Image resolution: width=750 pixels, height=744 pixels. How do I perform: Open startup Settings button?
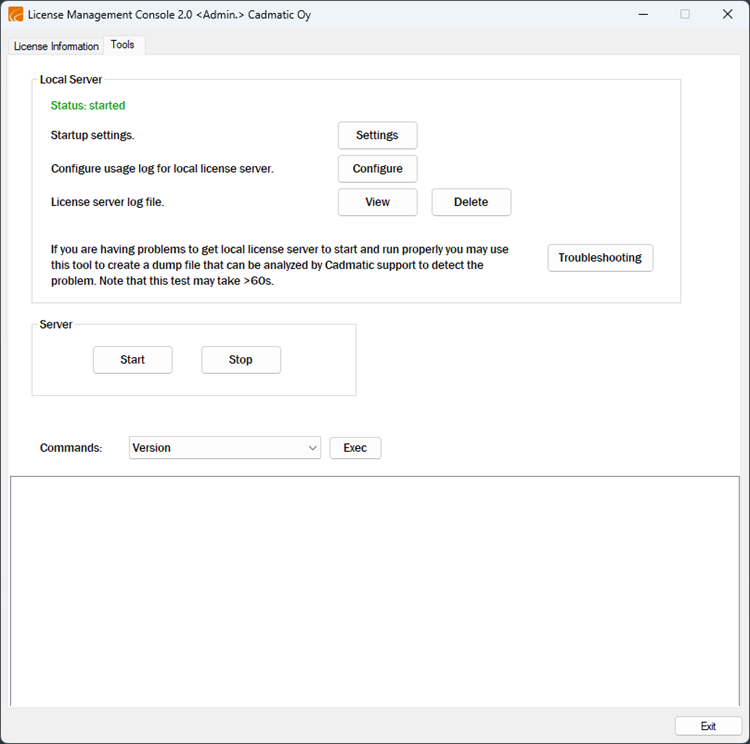pos(377,135)
